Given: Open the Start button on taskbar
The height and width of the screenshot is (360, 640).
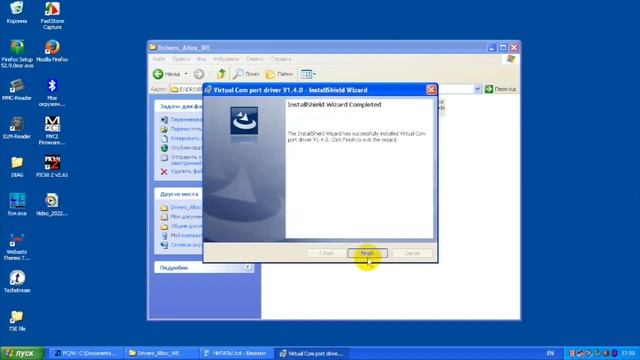Looking at the screenshot, I should coord(22,353).
